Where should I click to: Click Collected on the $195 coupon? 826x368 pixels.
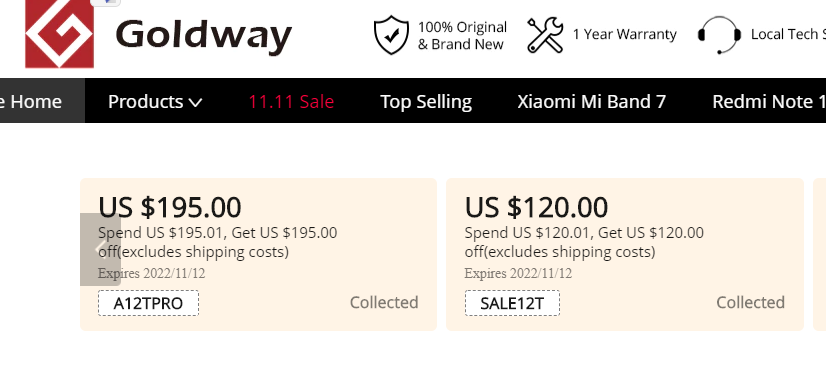(x=384, y=302)
